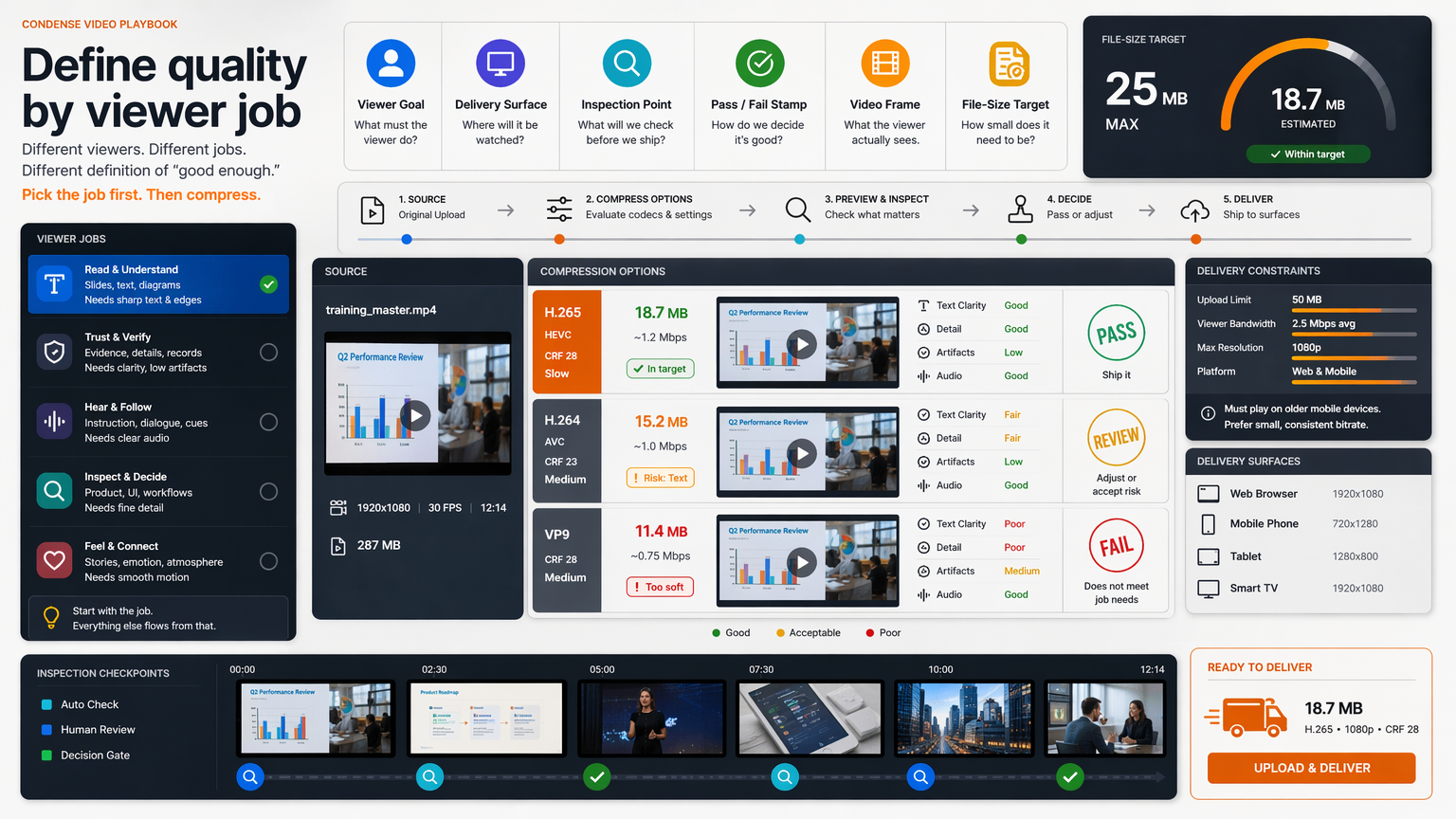
Task: Choose the Feel & Connect radio option
Action: [x=269, y=561]
